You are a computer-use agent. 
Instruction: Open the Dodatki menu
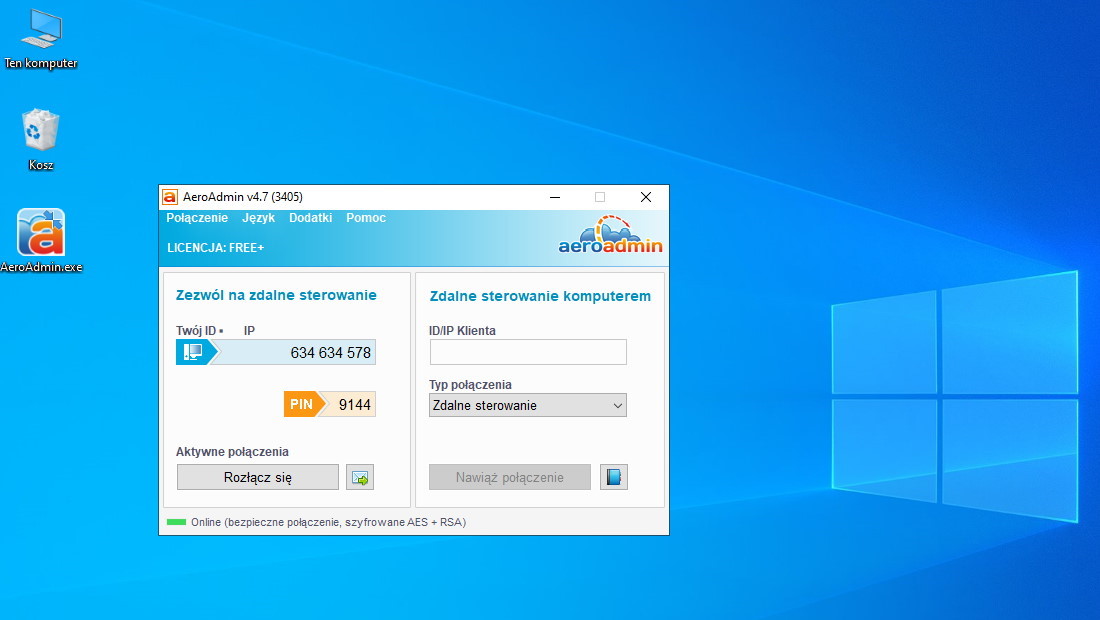310,218
